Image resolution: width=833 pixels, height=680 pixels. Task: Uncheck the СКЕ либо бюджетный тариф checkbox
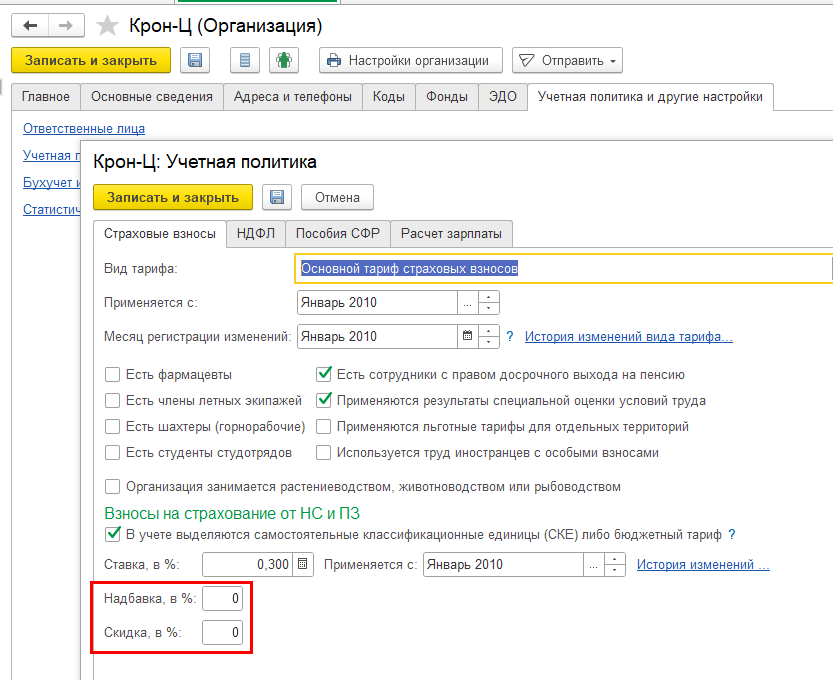click(x=113, y=534)
